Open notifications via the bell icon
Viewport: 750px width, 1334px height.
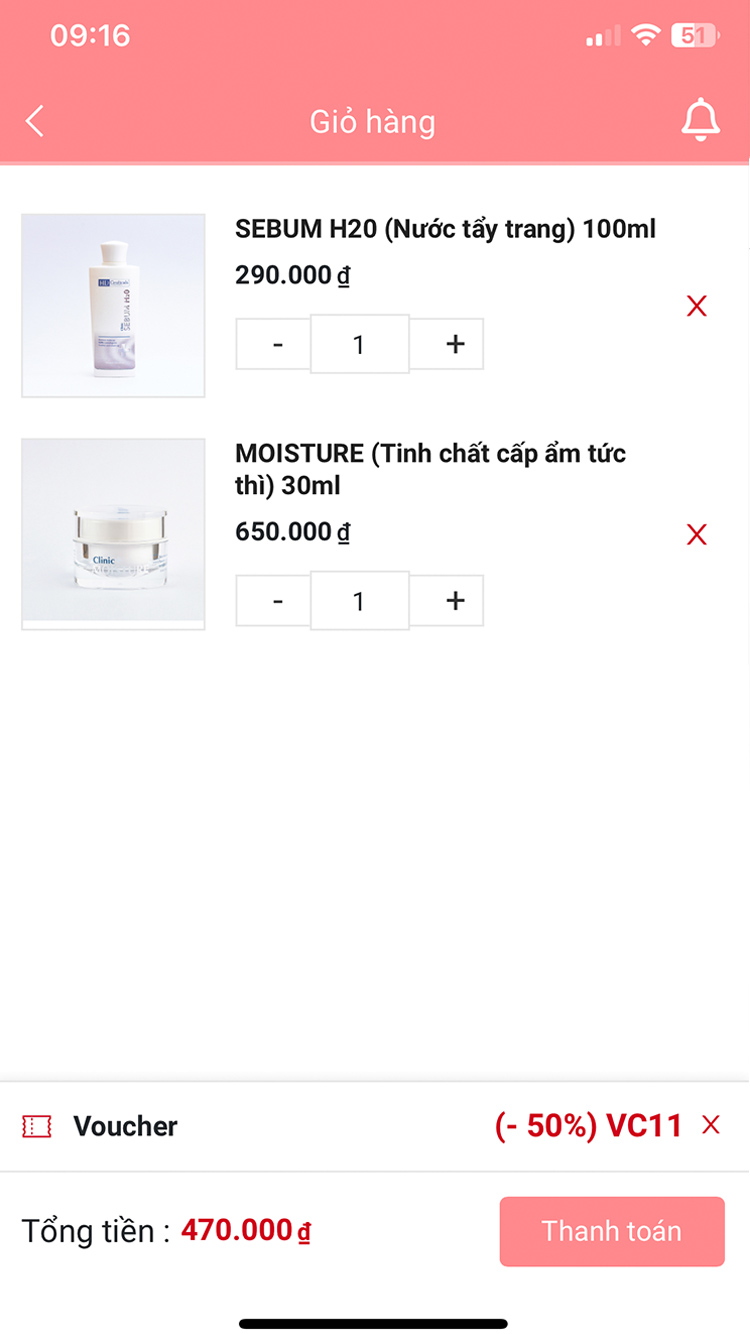[700, 121]
